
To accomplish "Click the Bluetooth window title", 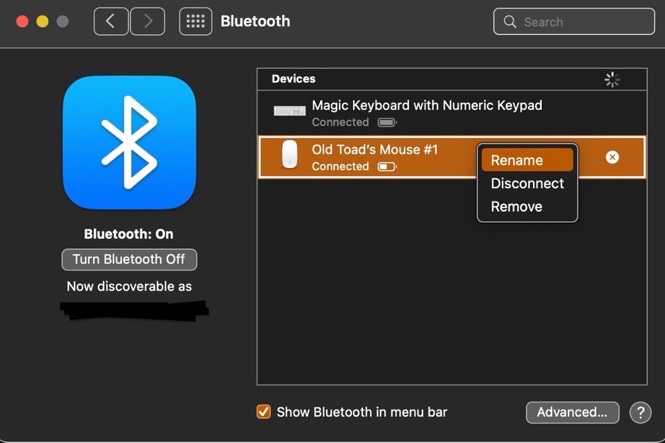I will coord(255,21).
